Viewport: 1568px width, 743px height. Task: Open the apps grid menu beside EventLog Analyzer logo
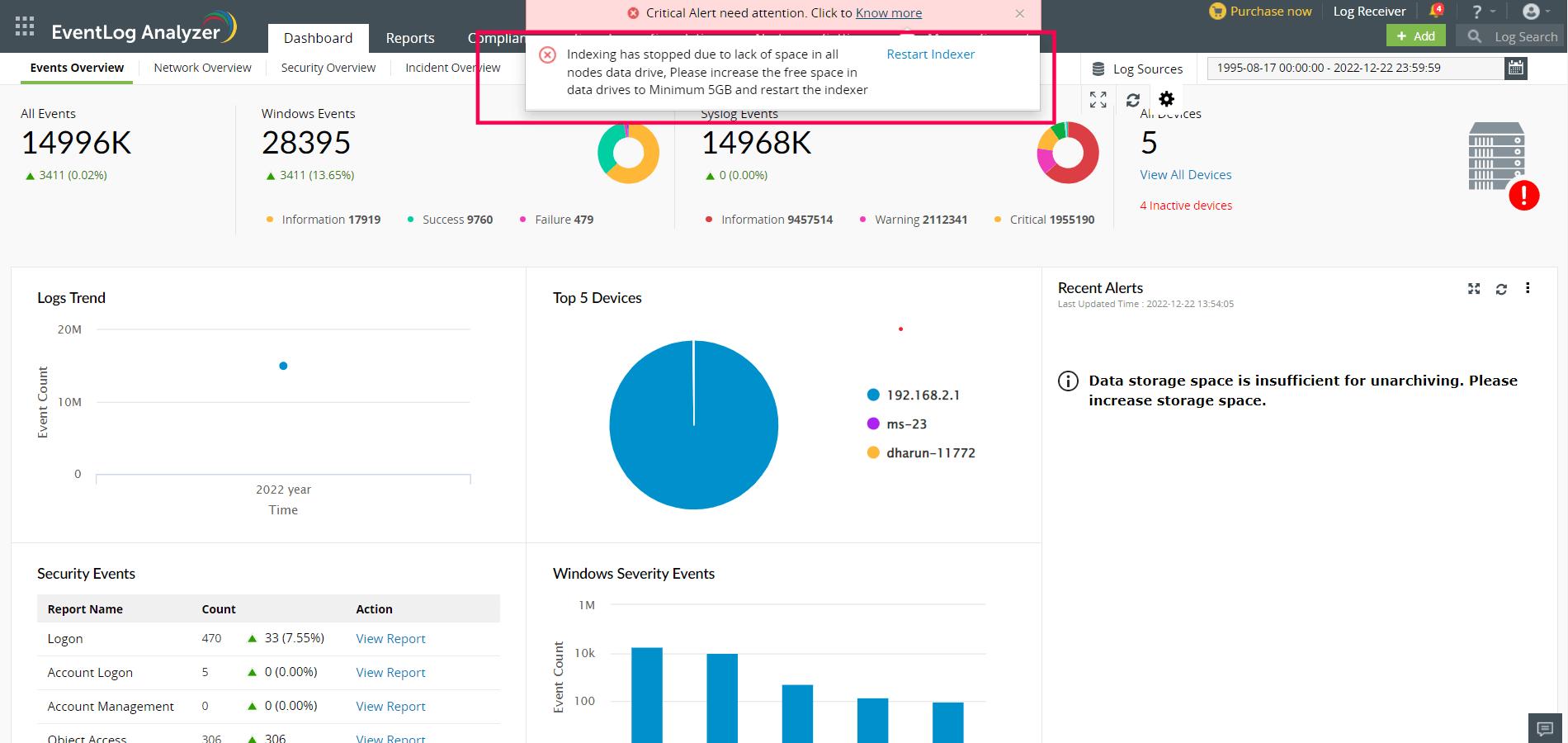coord(24,25)
